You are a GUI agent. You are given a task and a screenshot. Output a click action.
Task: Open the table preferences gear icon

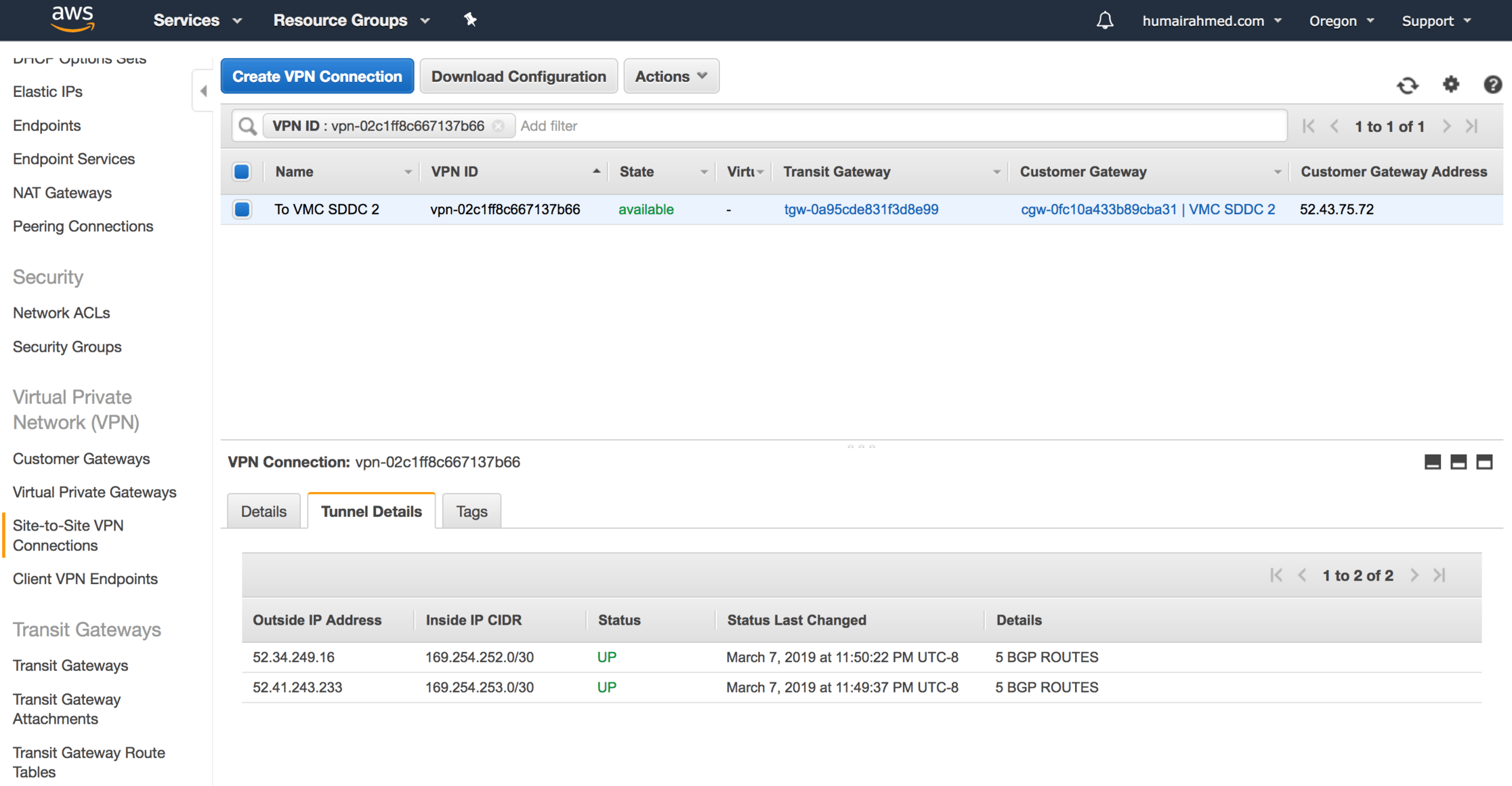pos(1450,85)
